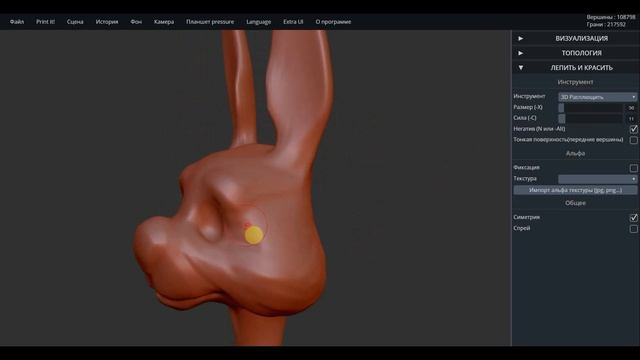The image size is (640, 360).
Task: Open the Language menu
Action: coord(258,22)
